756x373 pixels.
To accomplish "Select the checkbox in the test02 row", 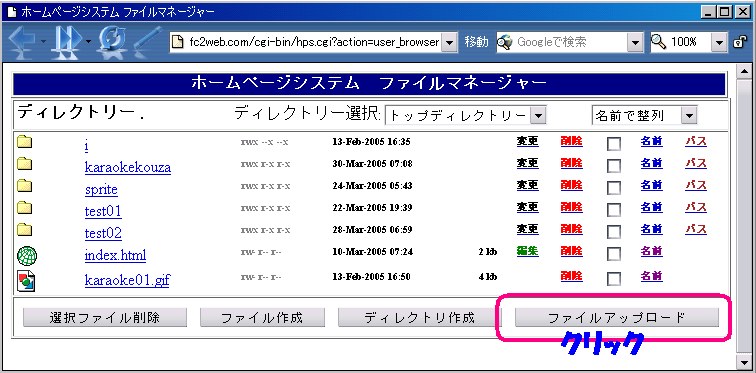I will pyautogui.click(x=613, y=232).
